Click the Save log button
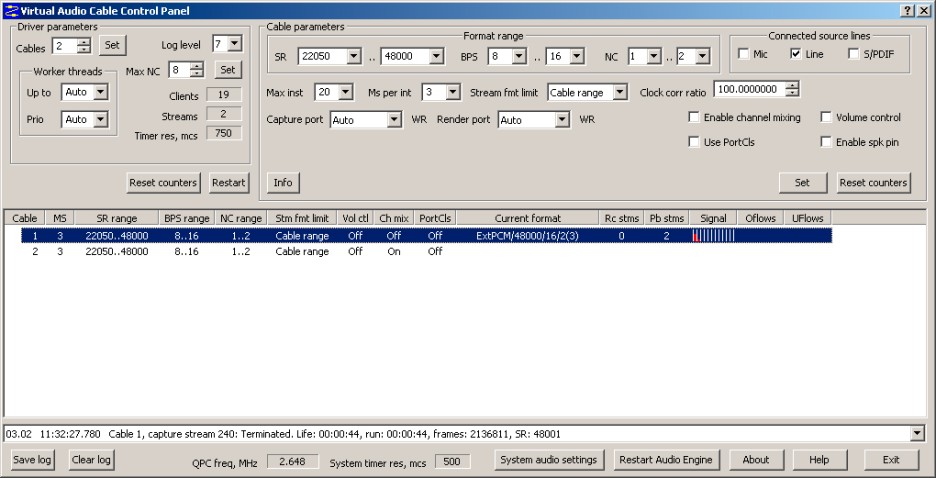 tap(33, 460)
